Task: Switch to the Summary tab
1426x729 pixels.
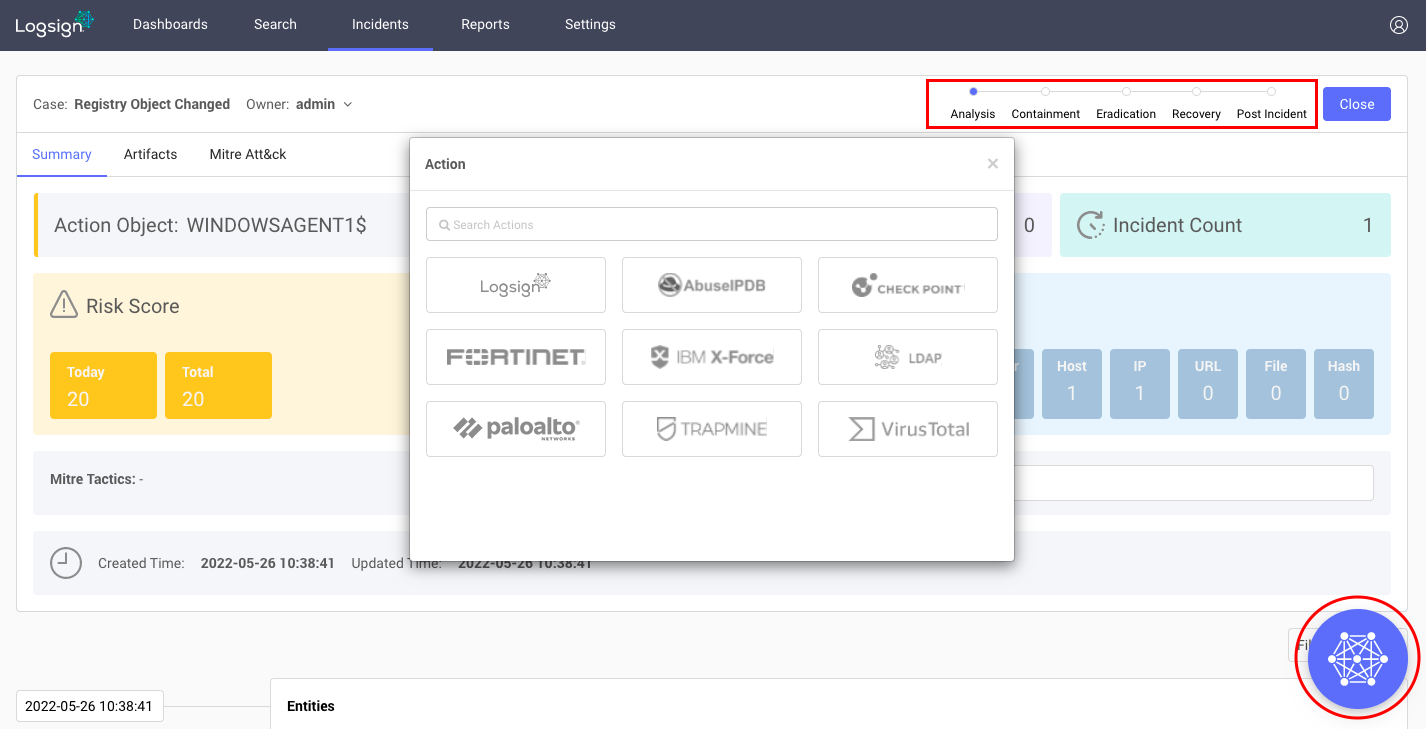Action: pyautogui.click(x=62, y=154)
